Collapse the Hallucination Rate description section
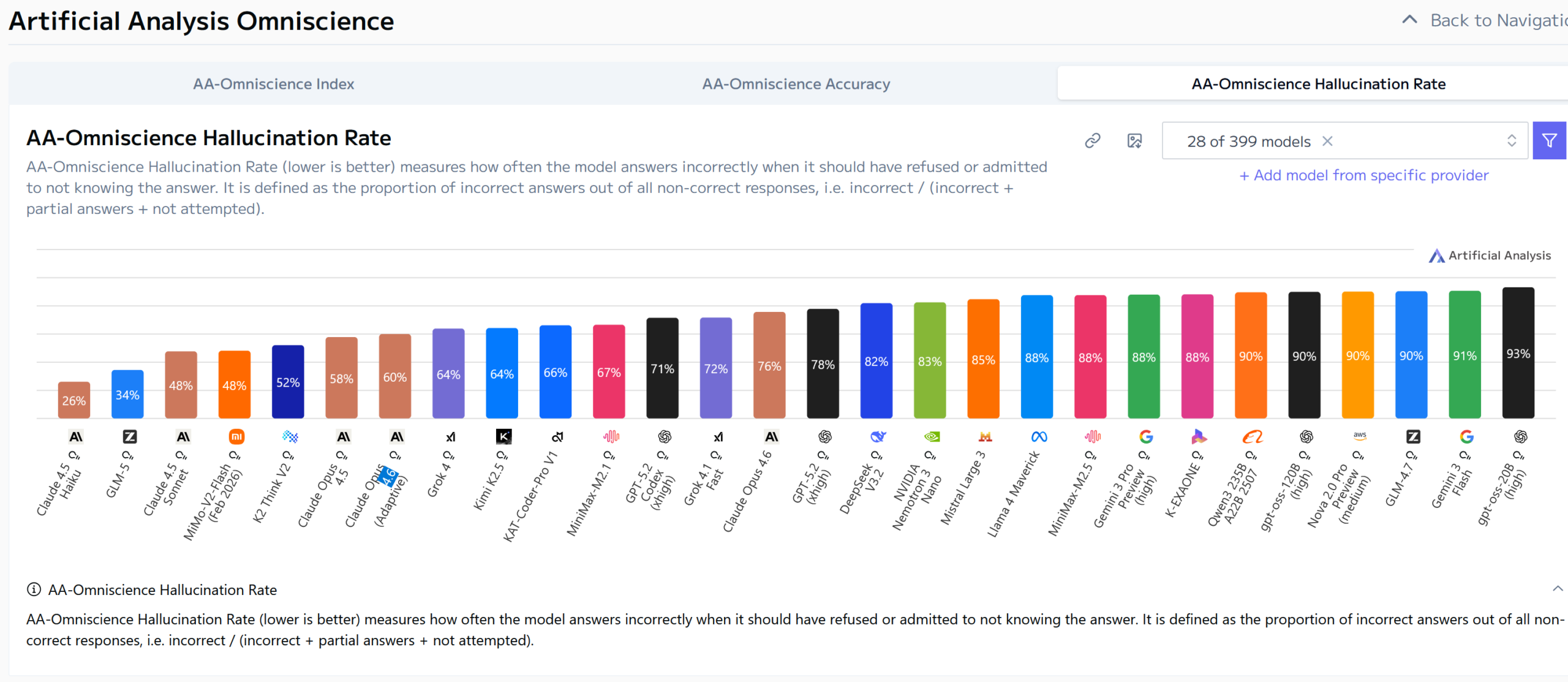Screen dimensions: 1568x682 [1557, 589]
